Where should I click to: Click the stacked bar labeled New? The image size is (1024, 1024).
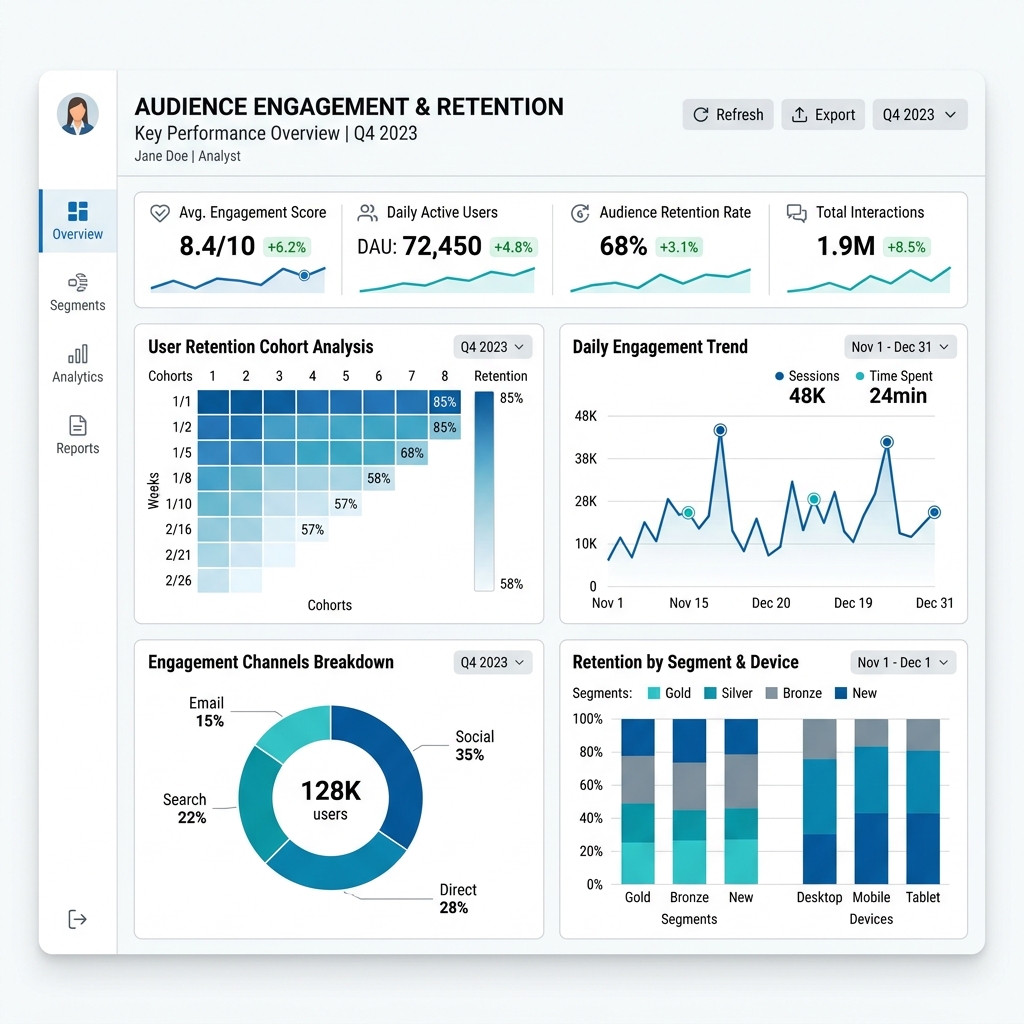tap(741, 801)
